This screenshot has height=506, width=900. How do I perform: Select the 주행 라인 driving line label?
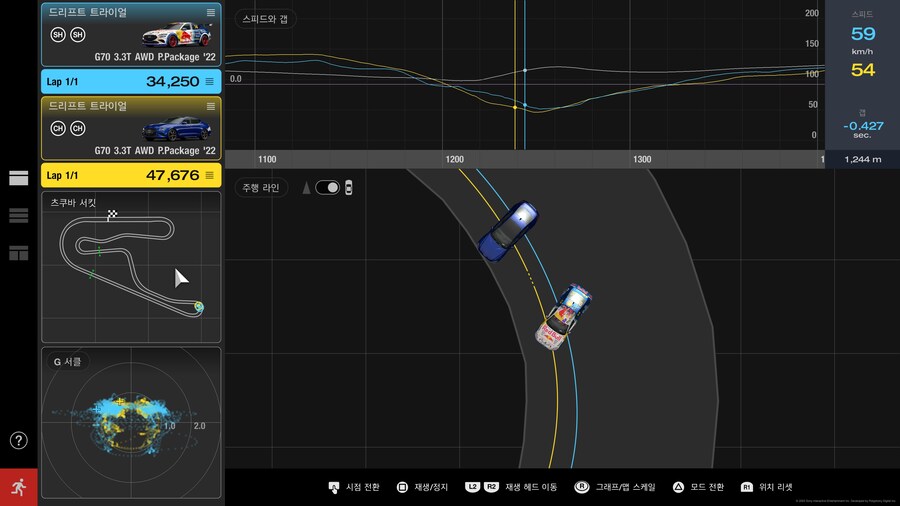coord(261,187)
